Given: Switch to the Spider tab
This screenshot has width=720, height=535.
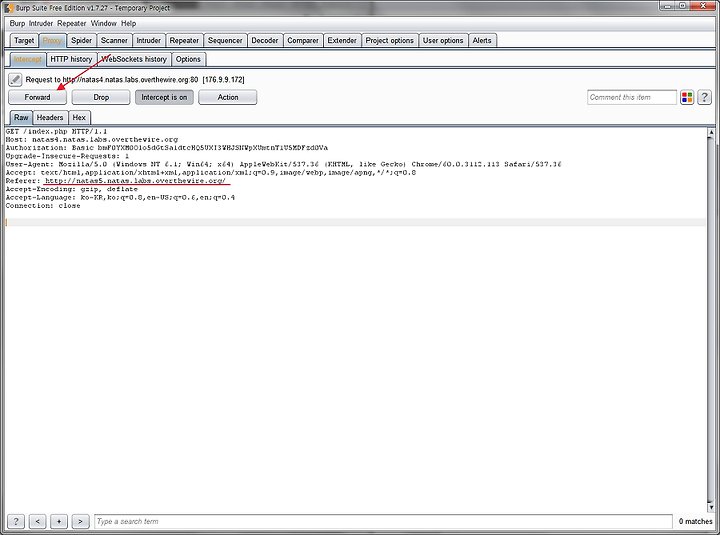Looking at the screenshot, I should (81, 40).
